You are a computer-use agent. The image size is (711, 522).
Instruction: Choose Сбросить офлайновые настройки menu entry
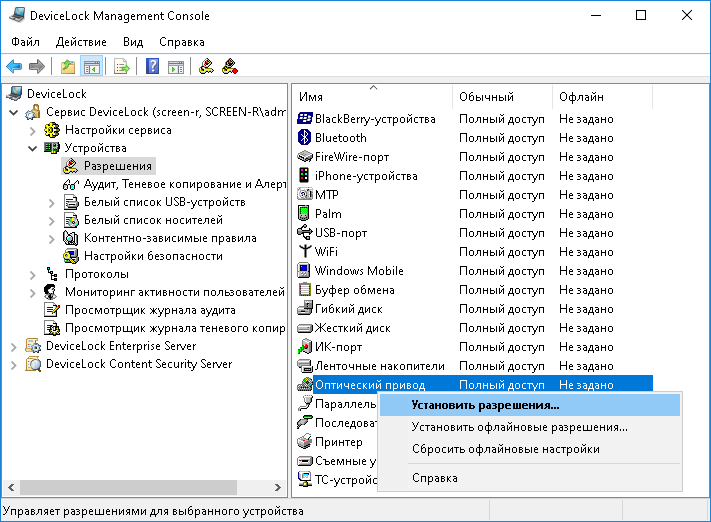505,449
